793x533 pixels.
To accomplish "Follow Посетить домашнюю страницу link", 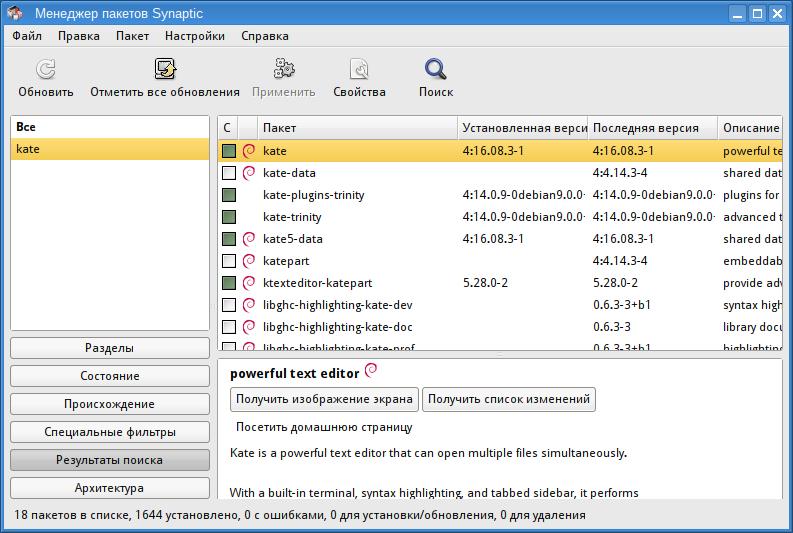I will pos(324,427).
